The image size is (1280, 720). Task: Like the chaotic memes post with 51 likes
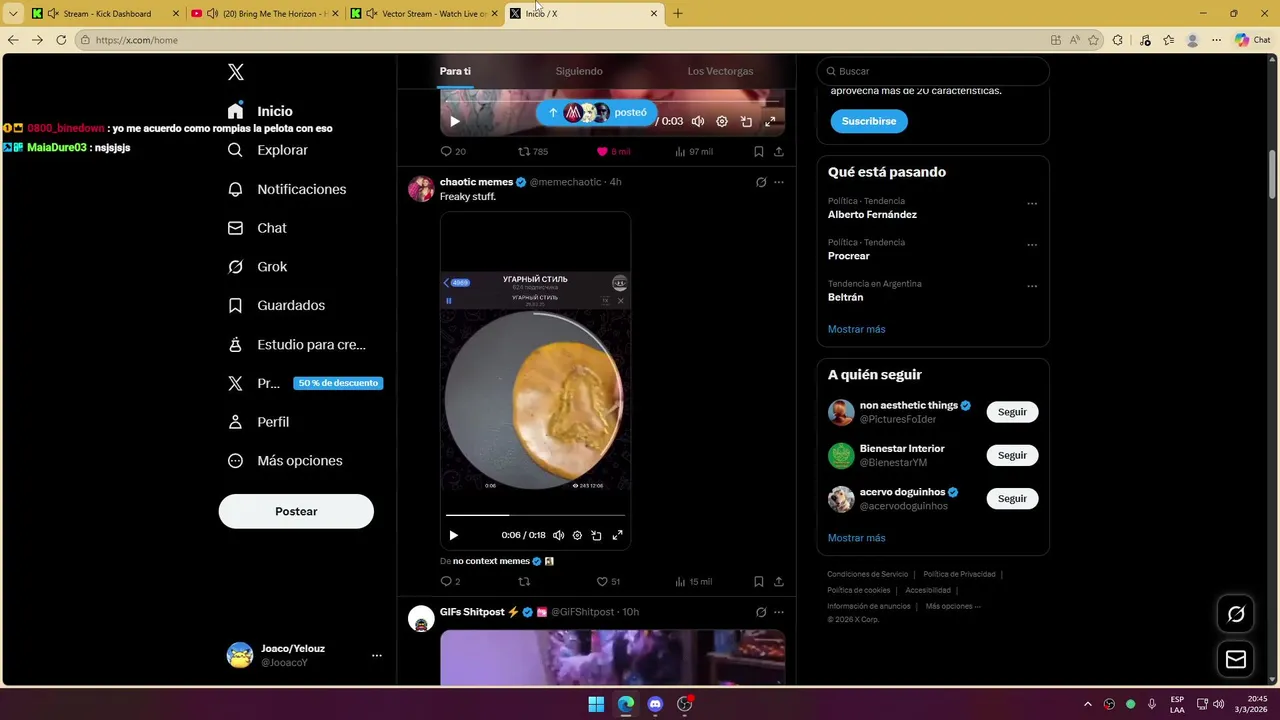point(608,581)
